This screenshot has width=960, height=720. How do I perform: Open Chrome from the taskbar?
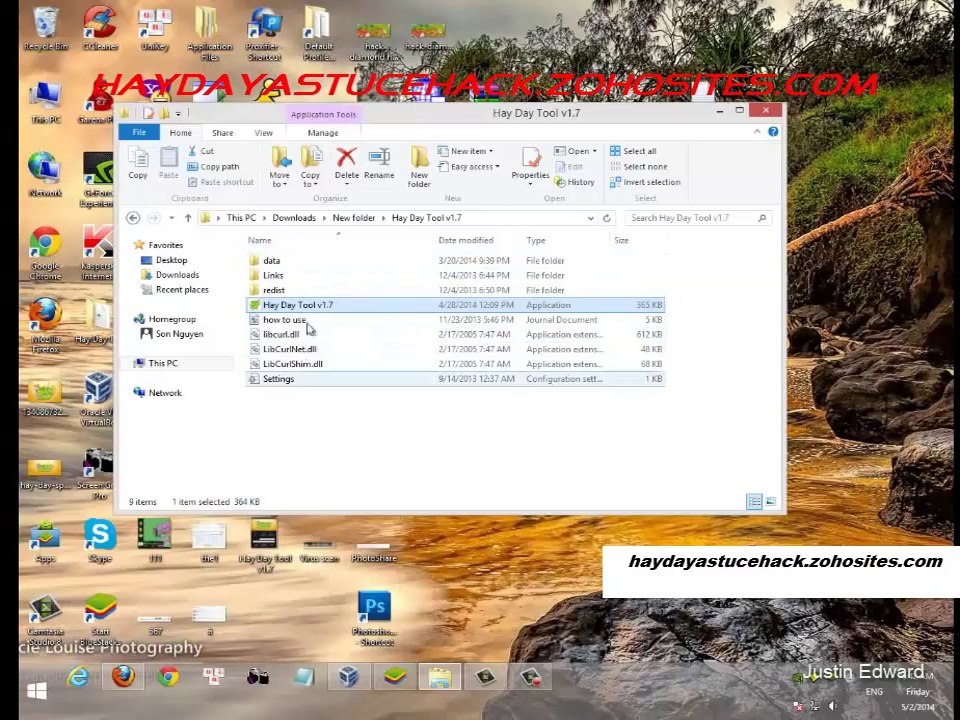(168, 677)
